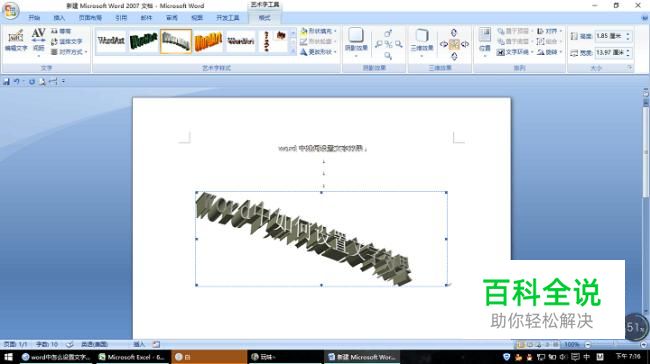650x364 pixels.
Task: Click height spinner arrows
Action: point(628,36)
